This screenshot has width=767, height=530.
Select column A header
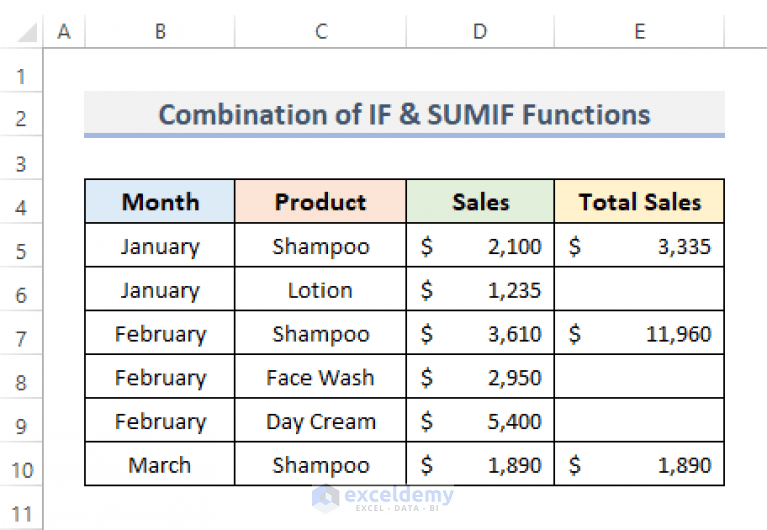[64, 31]
